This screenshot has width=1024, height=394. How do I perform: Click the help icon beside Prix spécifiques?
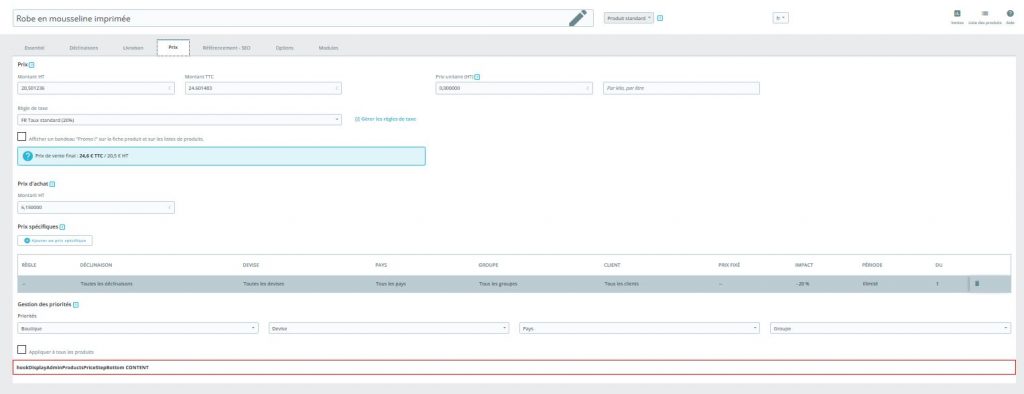[62, 227]
